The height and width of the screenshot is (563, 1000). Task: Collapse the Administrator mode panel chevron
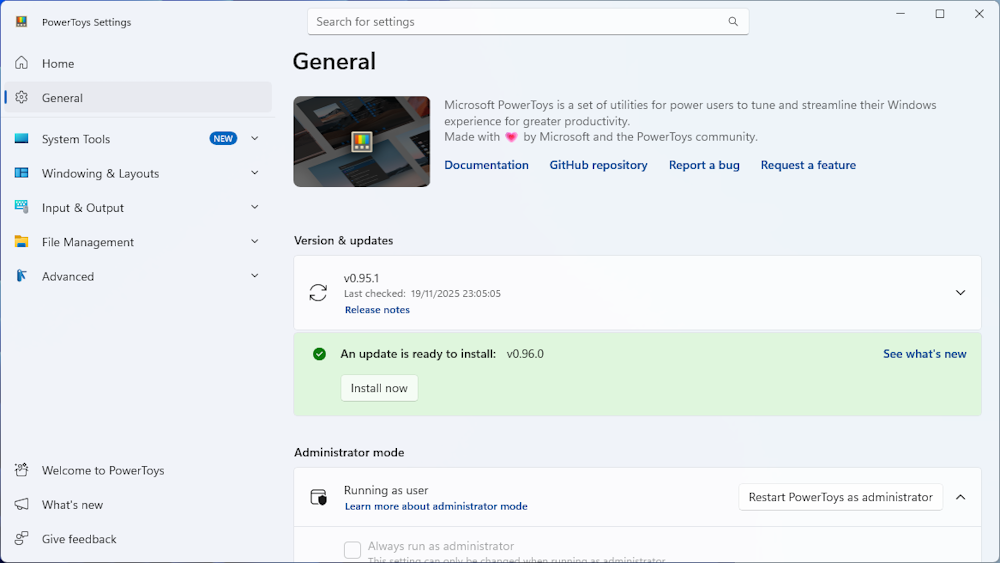pos(960,497)
